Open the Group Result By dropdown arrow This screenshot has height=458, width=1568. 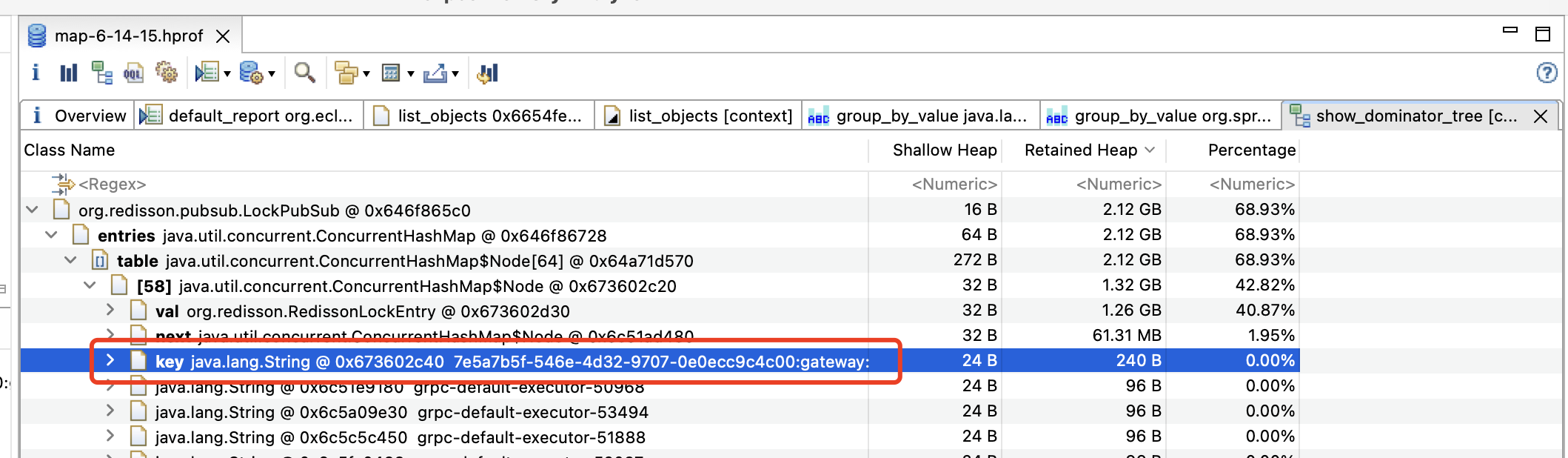[x=366, y=73]
